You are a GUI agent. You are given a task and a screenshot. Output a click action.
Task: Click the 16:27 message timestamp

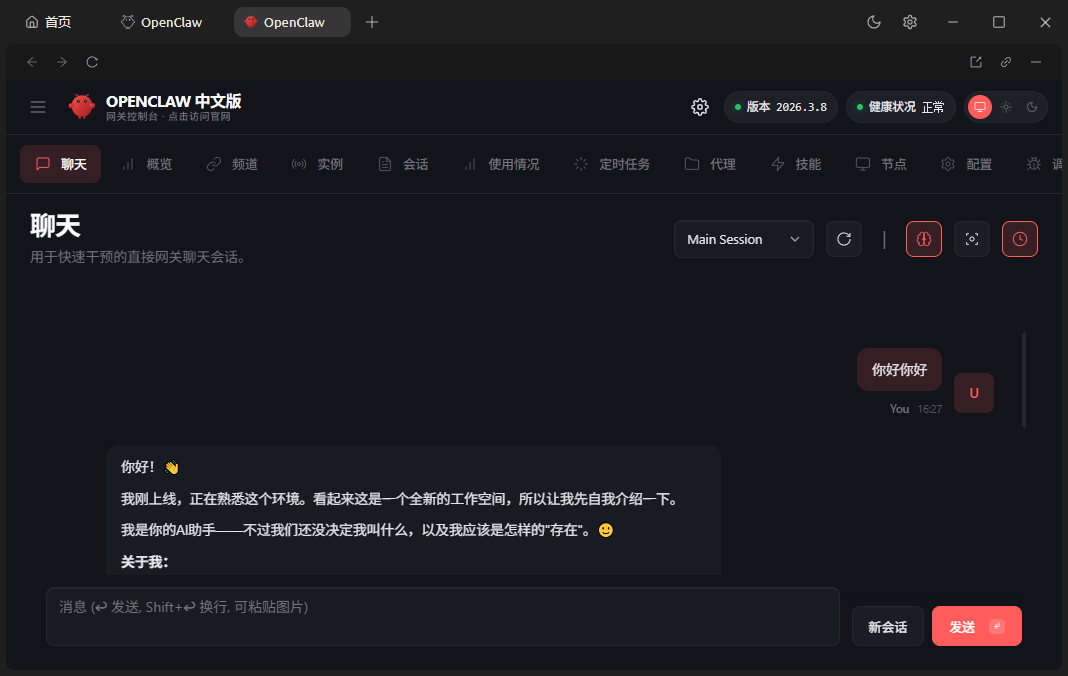pos(930,409)
